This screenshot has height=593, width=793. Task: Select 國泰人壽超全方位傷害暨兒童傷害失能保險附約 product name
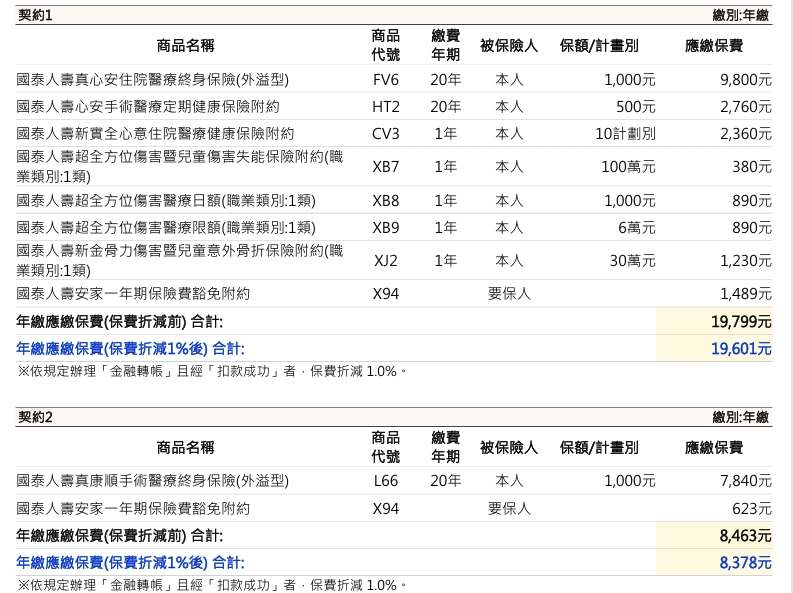pyautogui.click(x=180, y=166)
